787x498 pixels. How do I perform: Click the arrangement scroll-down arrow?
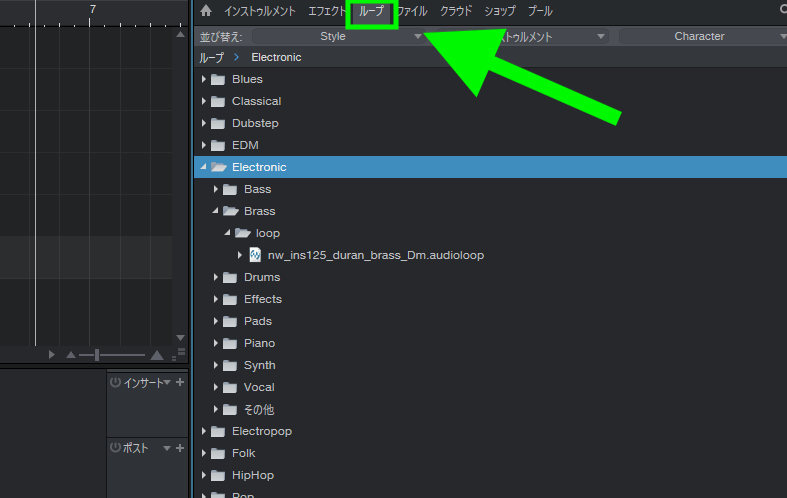pos(181,338)
